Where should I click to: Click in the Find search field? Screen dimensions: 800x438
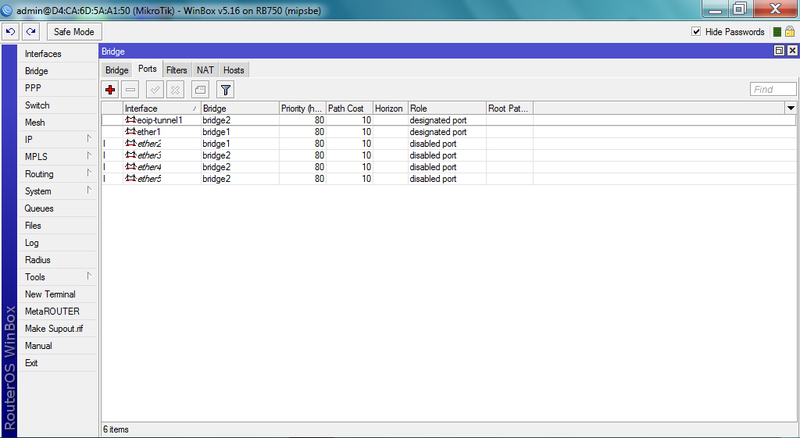(773, 89)
